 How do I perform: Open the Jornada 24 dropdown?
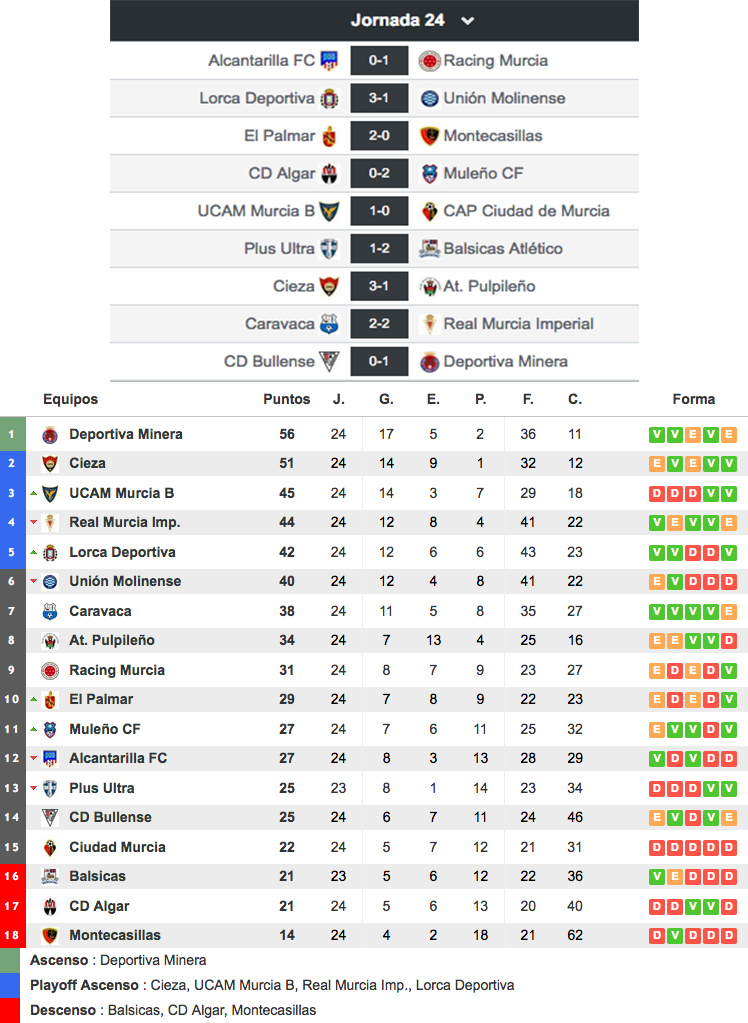coord(467,20)
